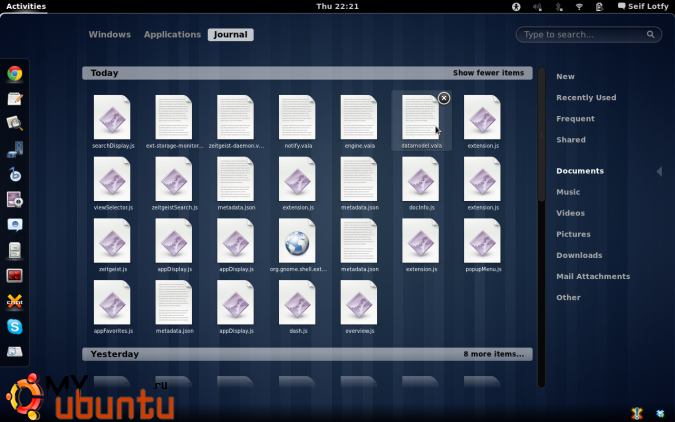Open appFavorites.js file
Viewport: 675px width, 422px height.
112,307
